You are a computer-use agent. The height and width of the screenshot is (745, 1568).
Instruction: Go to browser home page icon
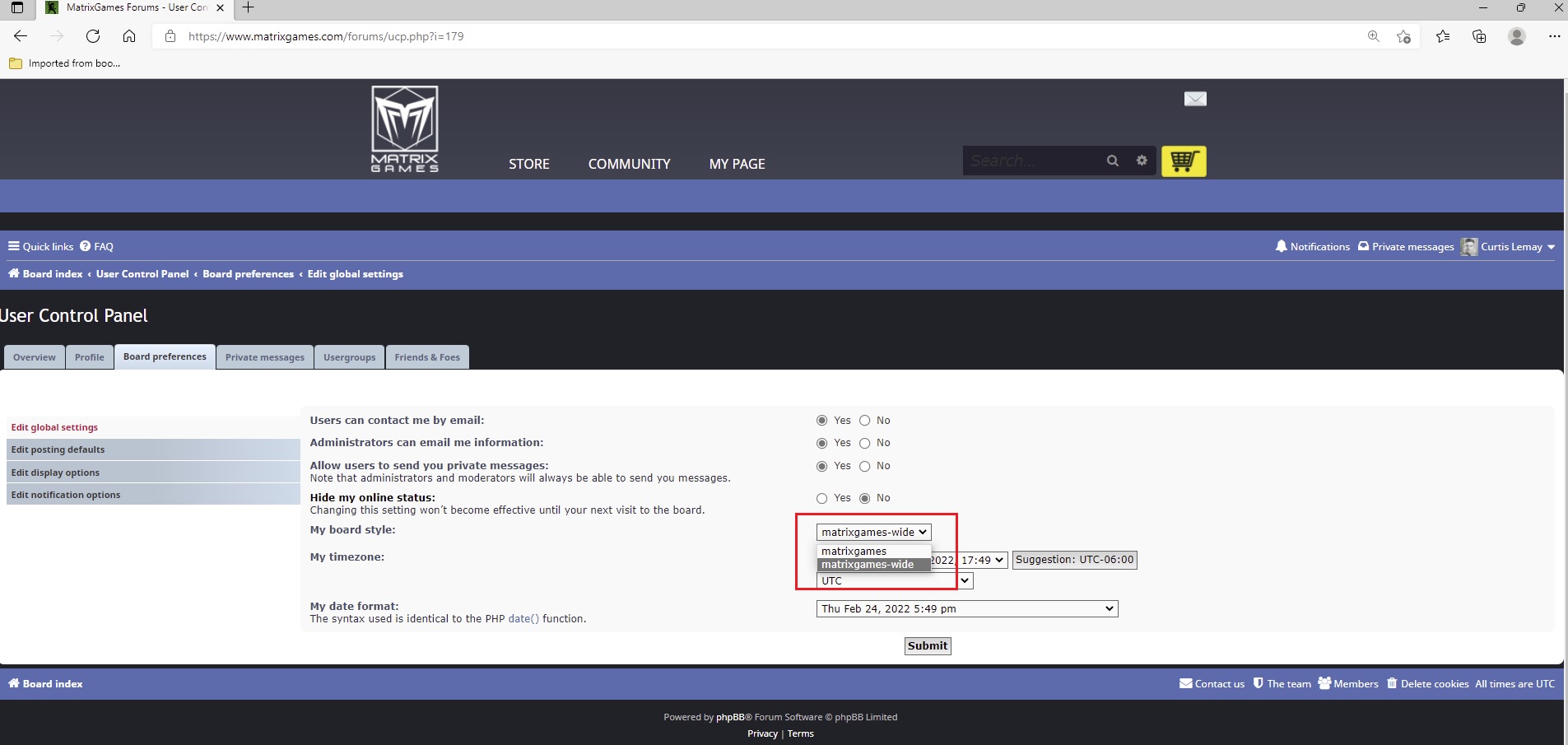[129, 36]
